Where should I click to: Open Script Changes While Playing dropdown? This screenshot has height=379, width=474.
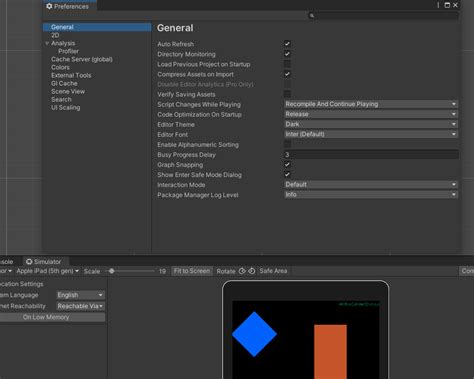[371, 104]
